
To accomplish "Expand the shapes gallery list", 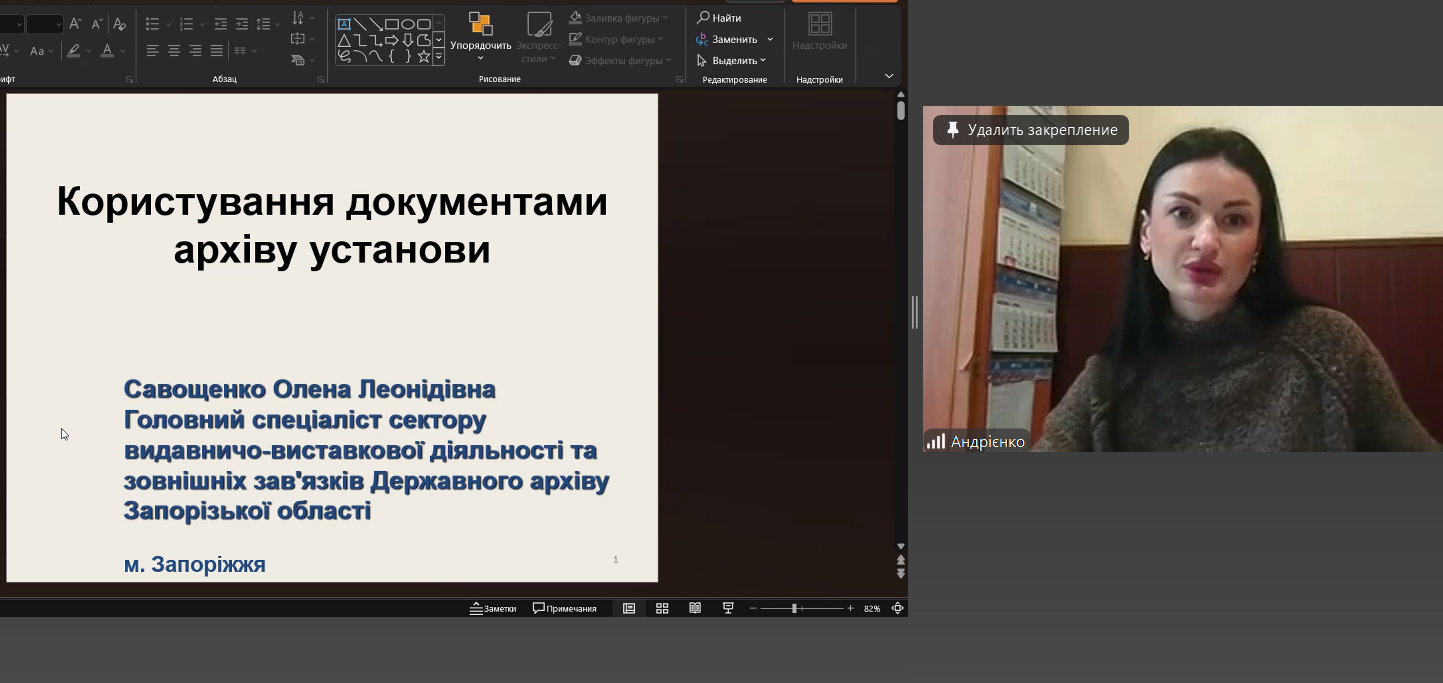I will coord(438,57).
